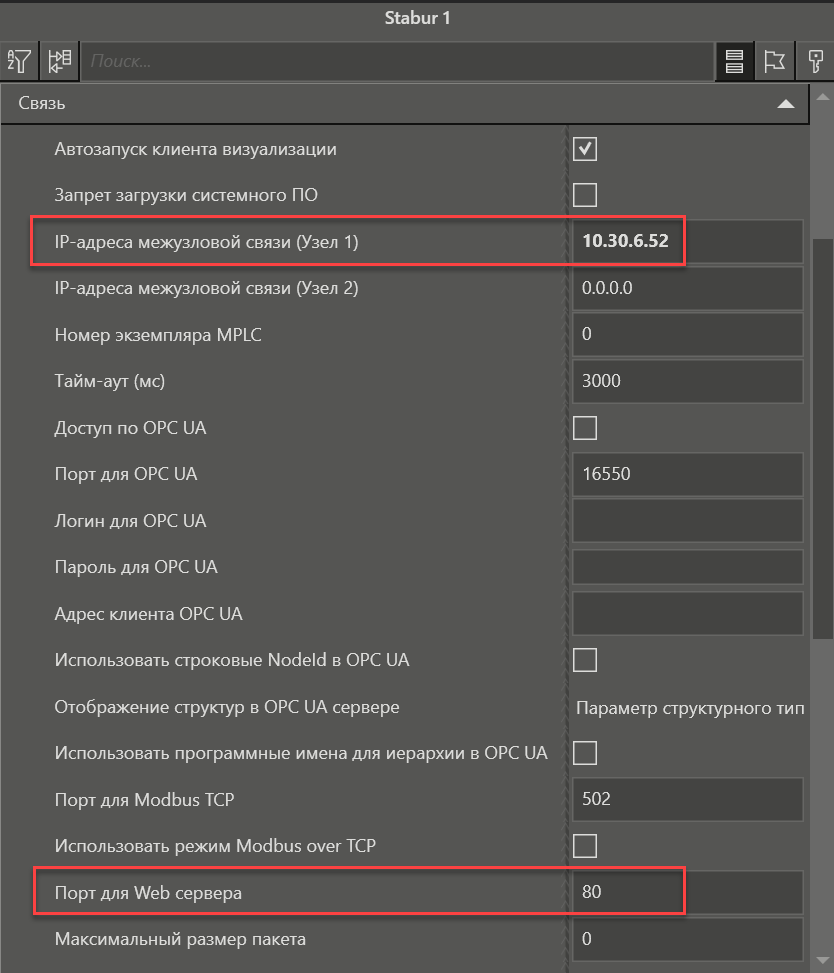Image resolution: width=834 pixels, height=973 pixels.
Task: Select label Номер экземпляра MPLC
Action: tap(158, 335)
